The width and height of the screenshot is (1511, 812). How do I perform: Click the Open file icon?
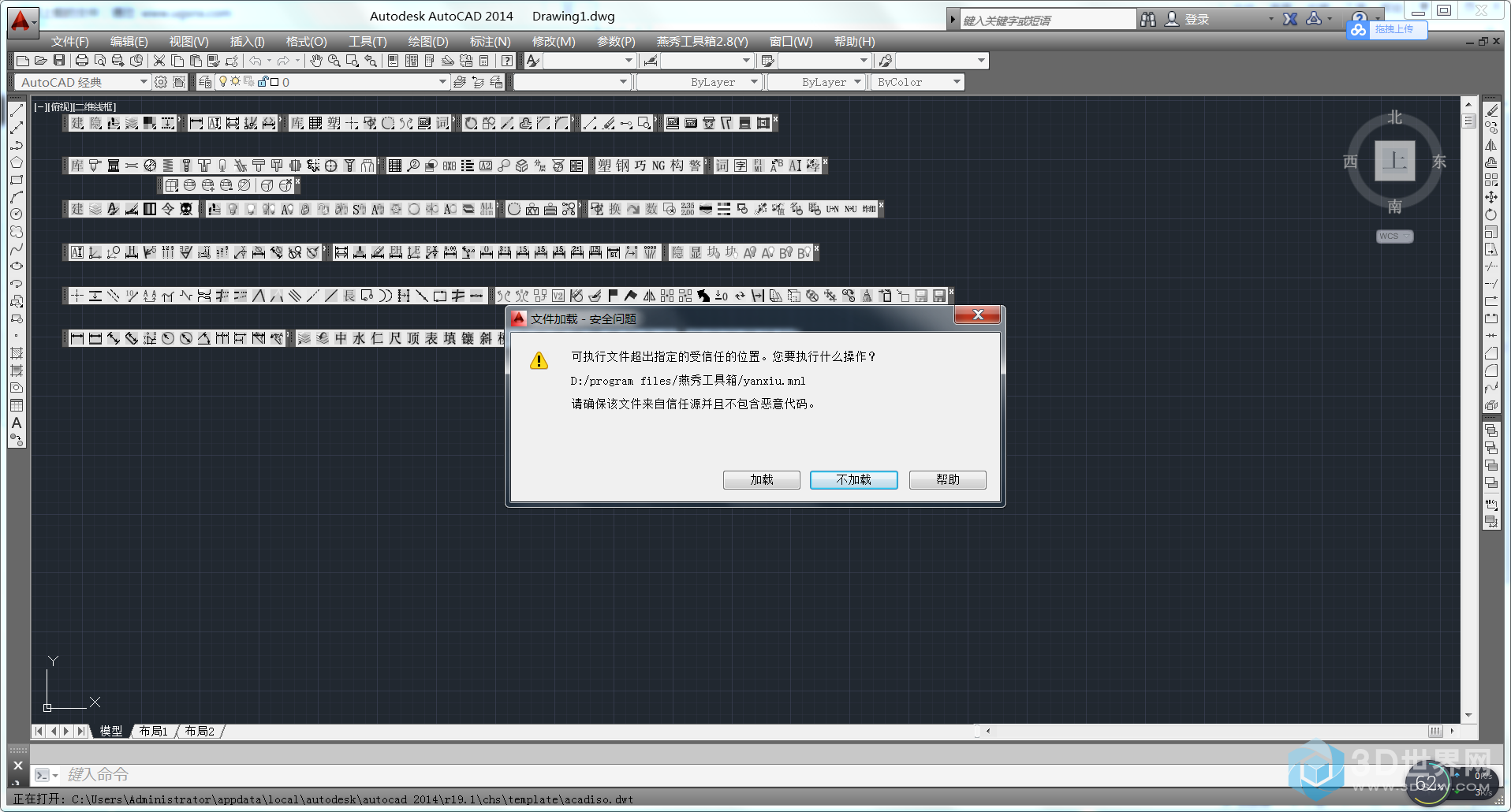coord(41,61)
